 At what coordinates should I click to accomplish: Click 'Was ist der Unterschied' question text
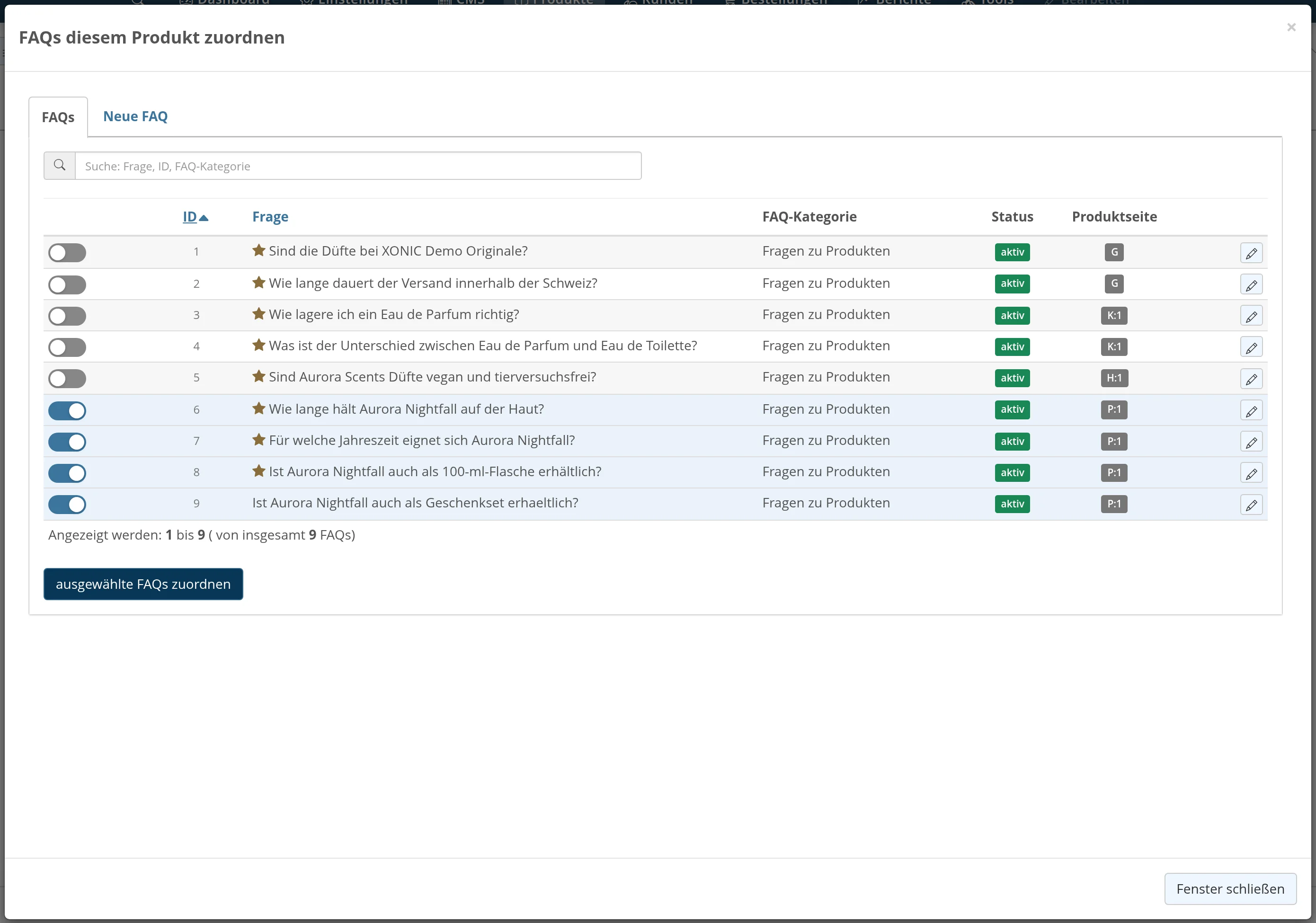pos(482,346)
